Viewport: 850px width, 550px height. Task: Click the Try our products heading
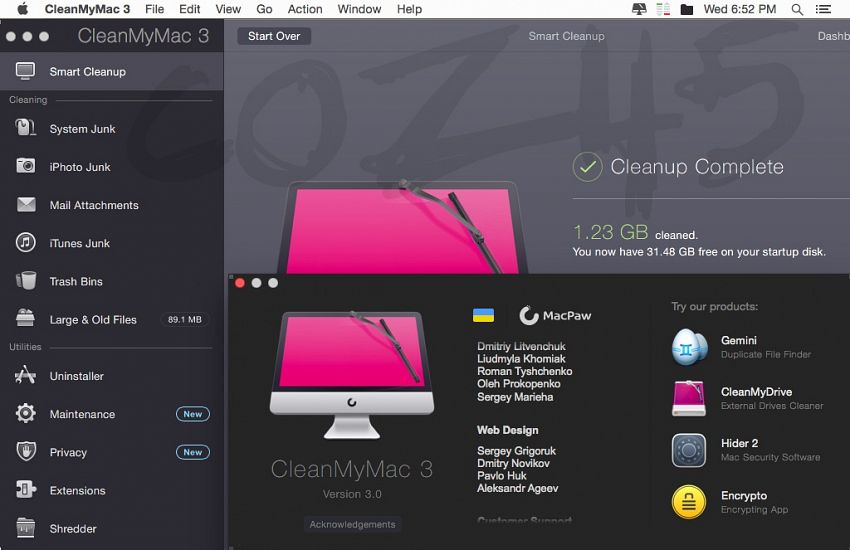[714, 306]
